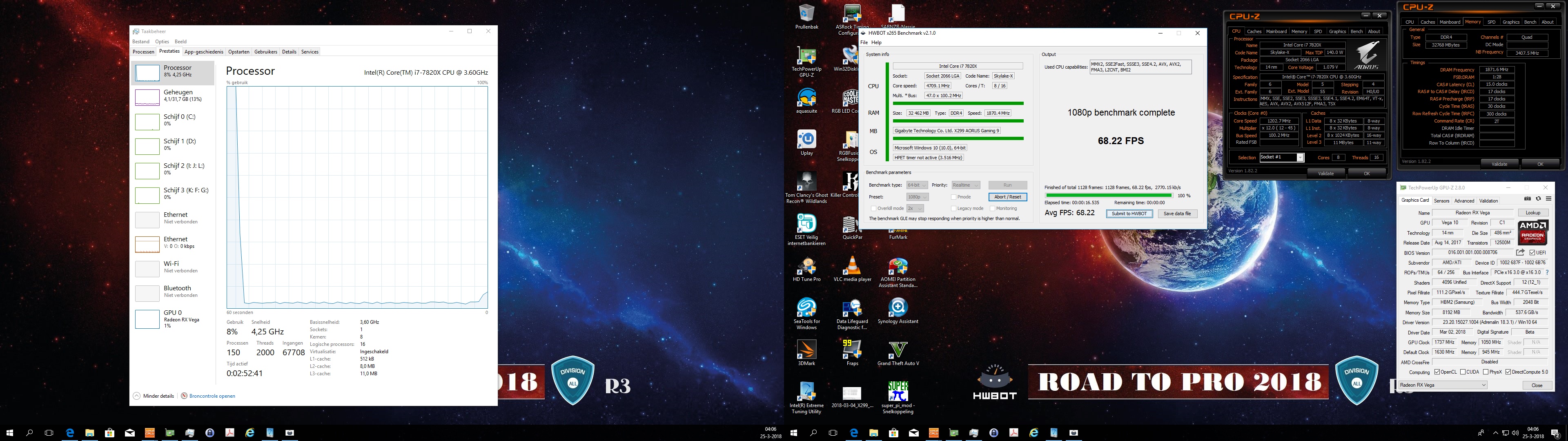1568x441 pixels.
Task: Click Bus Interface question mark in GPU-Z
Action: [1547, 272]
